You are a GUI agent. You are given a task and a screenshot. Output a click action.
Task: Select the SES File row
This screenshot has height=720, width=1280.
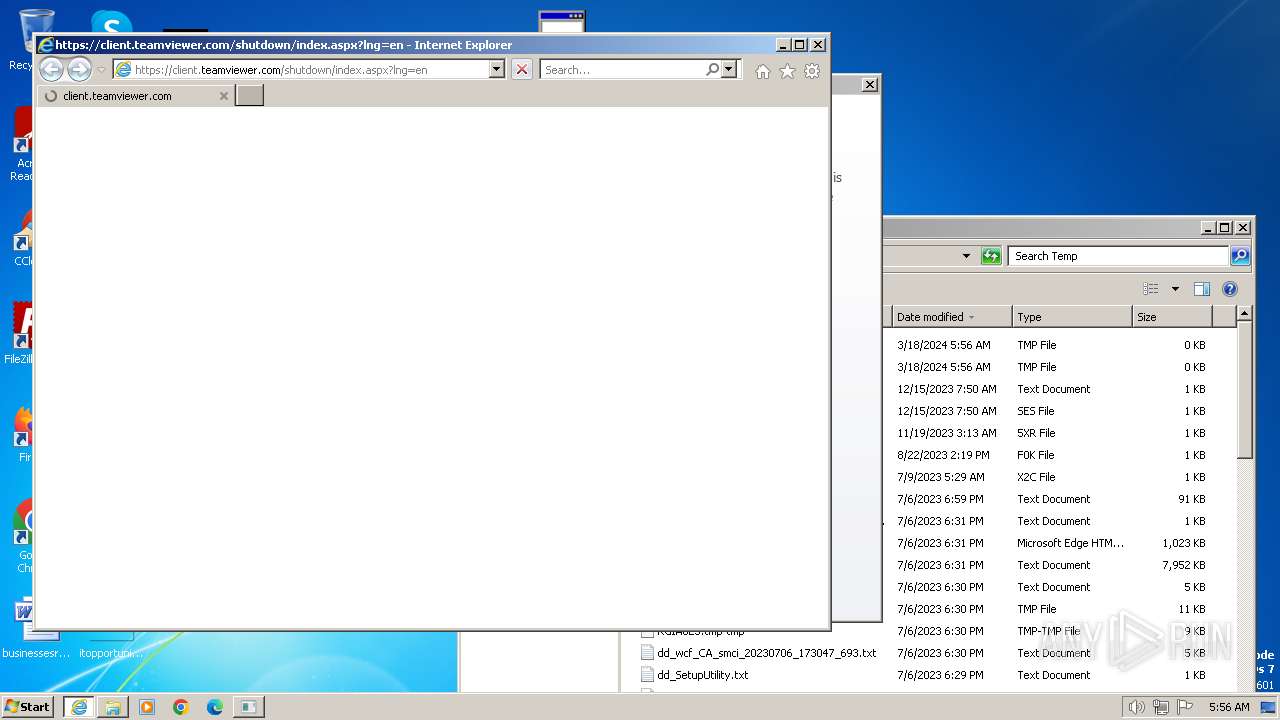pyautogui.click(x=1050, y=411)
